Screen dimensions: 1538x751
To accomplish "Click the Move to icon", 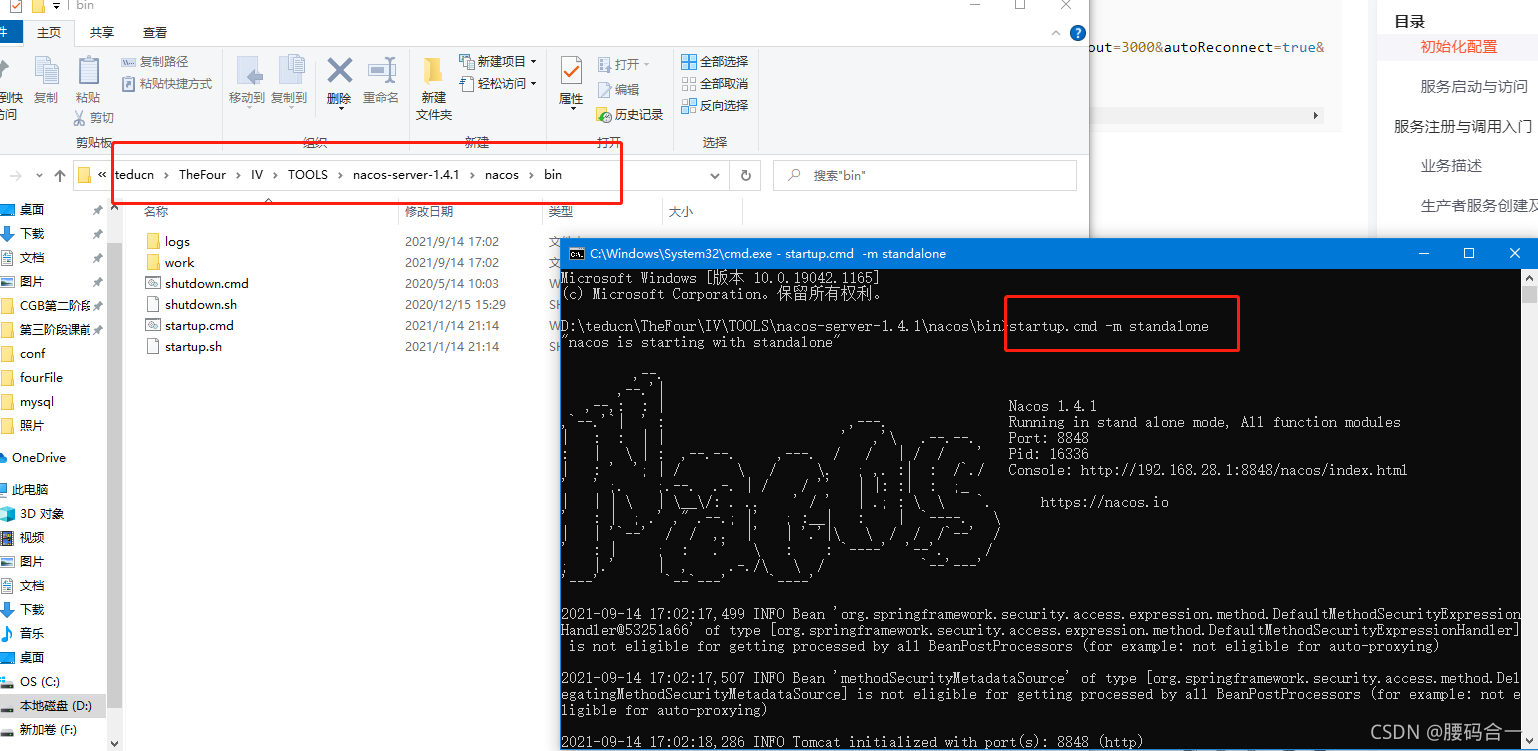I will (x=247, y=79).
